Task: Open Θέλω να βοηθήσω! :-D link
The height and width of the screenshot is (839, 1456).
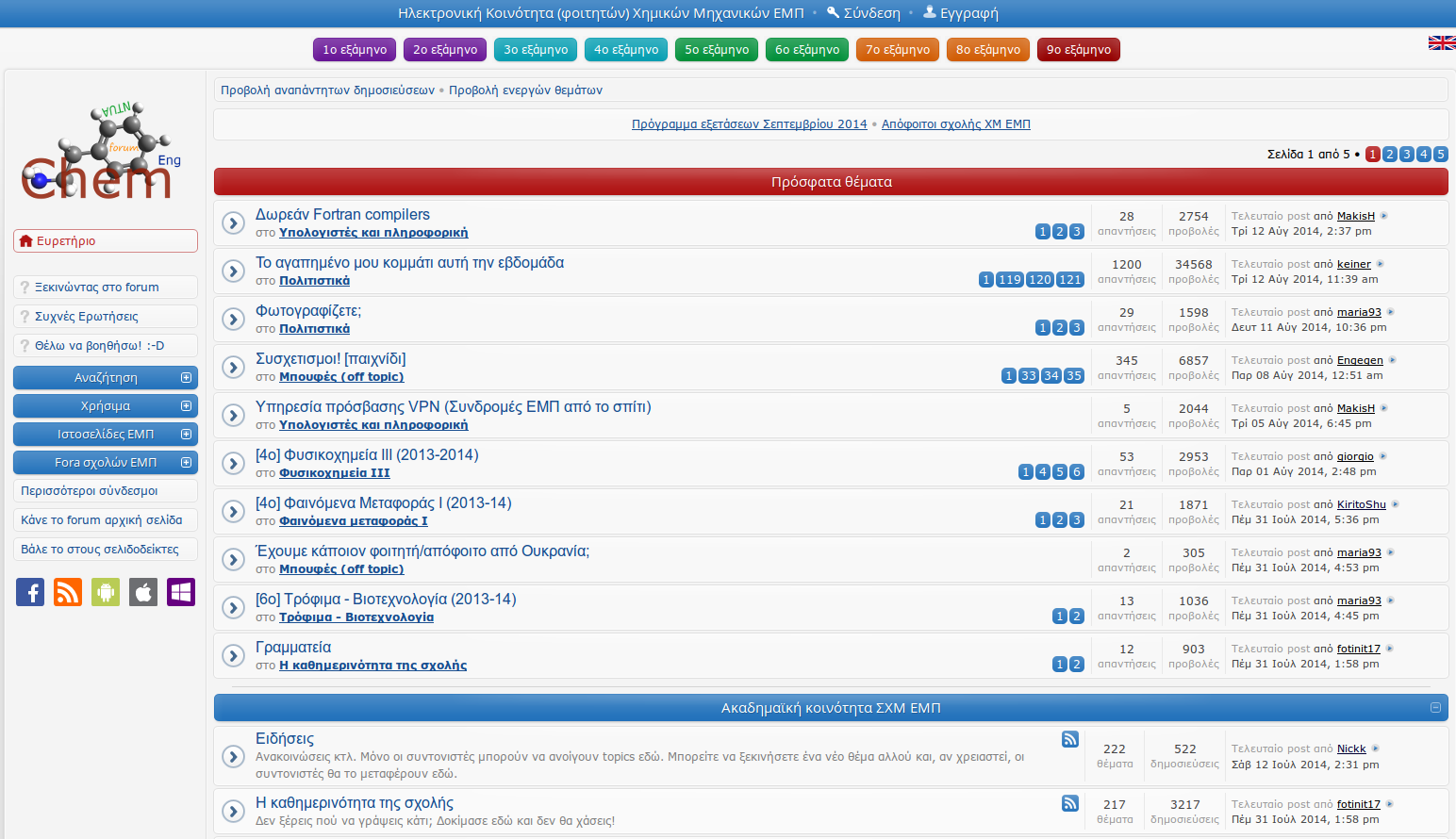Action: [106, 345]
